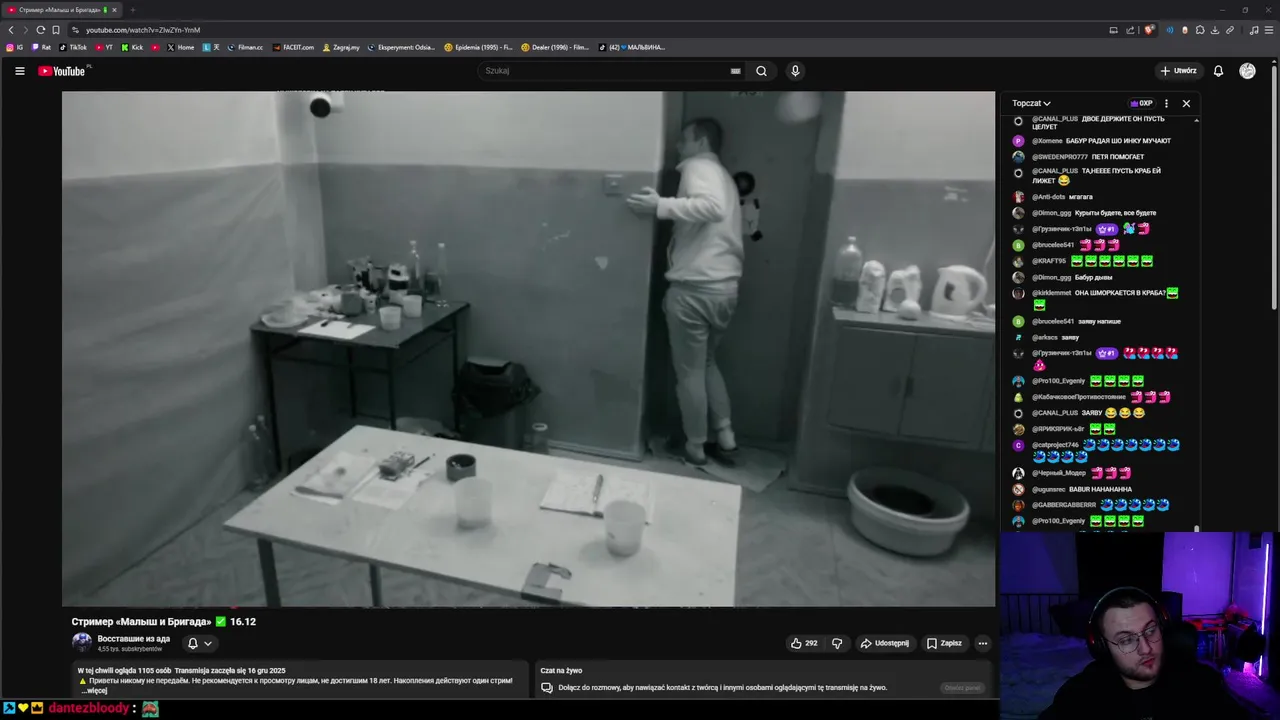Close the live chat panel
This screenshot has width=1280, height=720.
[x=1186, y=103]
